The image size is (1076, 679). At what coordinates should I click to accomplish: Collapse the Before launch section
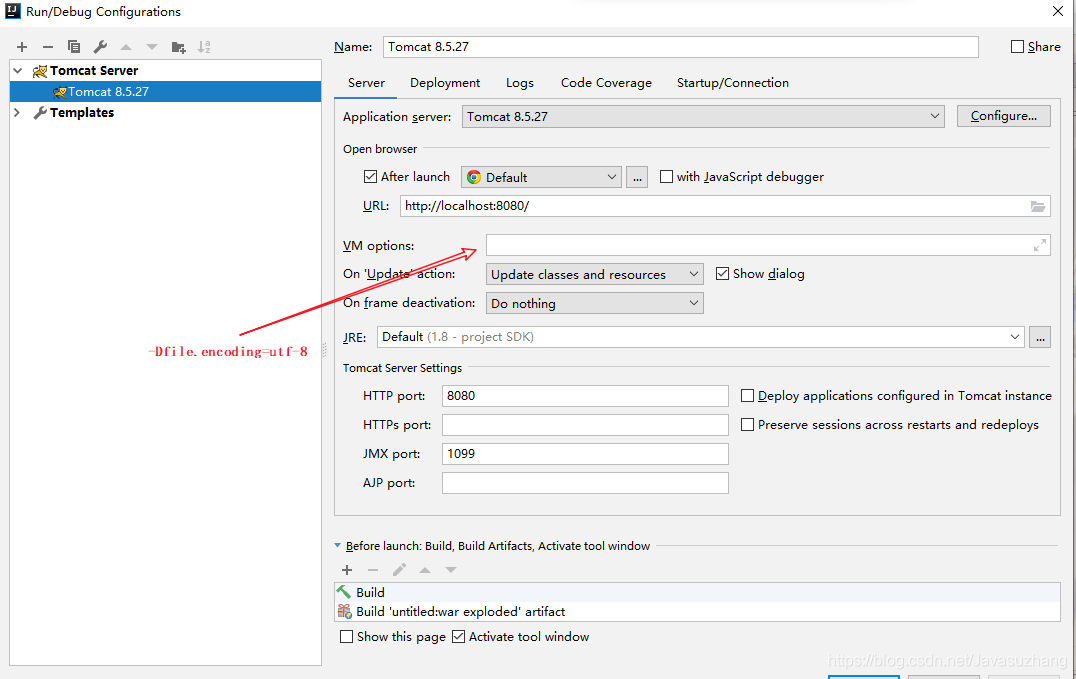(x=337, y=546)
